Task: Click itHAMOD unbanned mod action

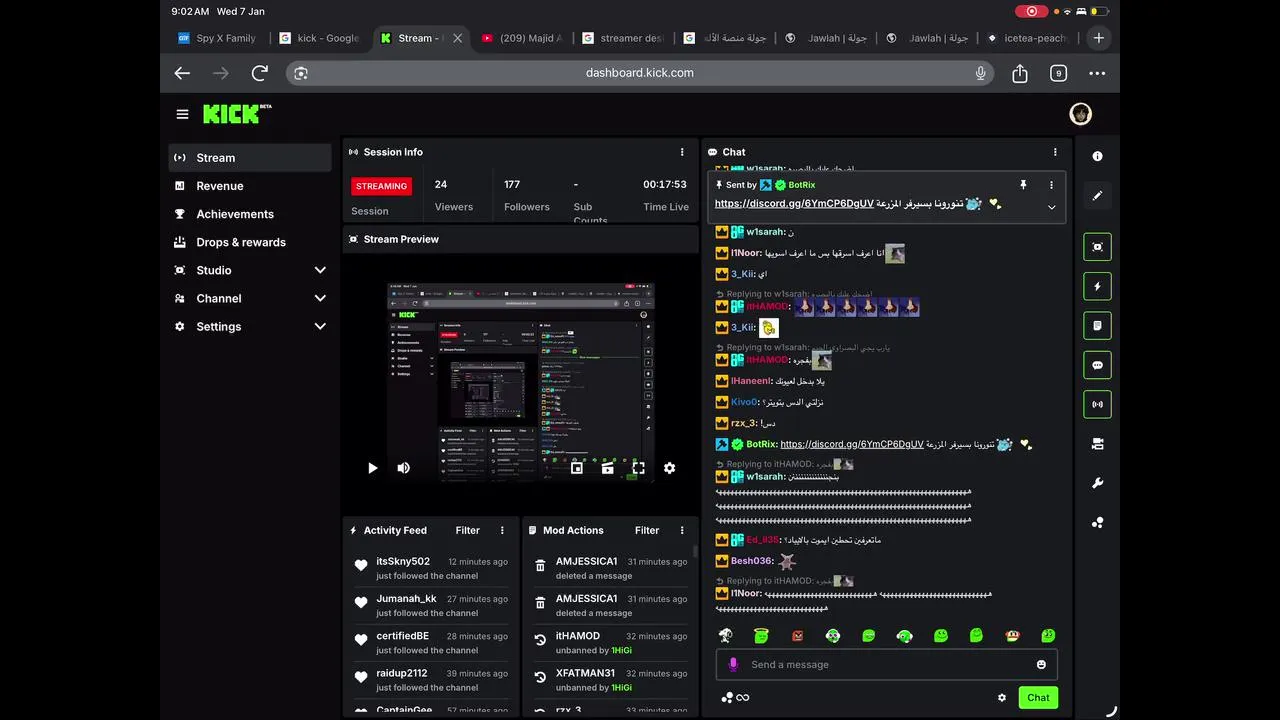Action: [610, 642]
